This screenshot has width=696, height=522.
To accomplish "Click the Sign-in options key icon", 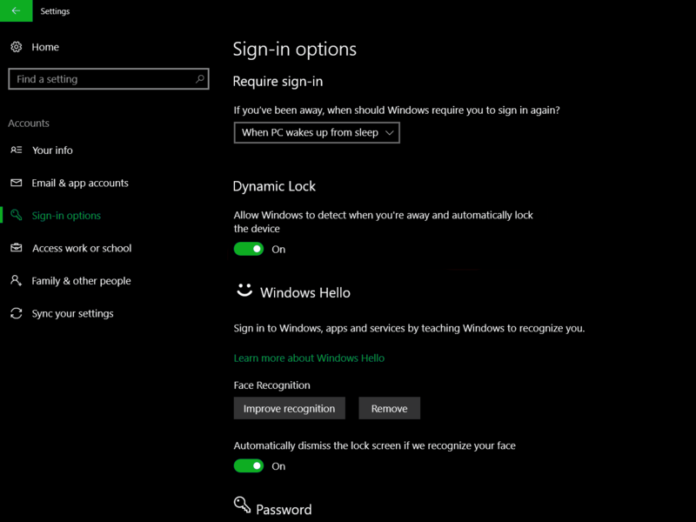I will 16,215.
